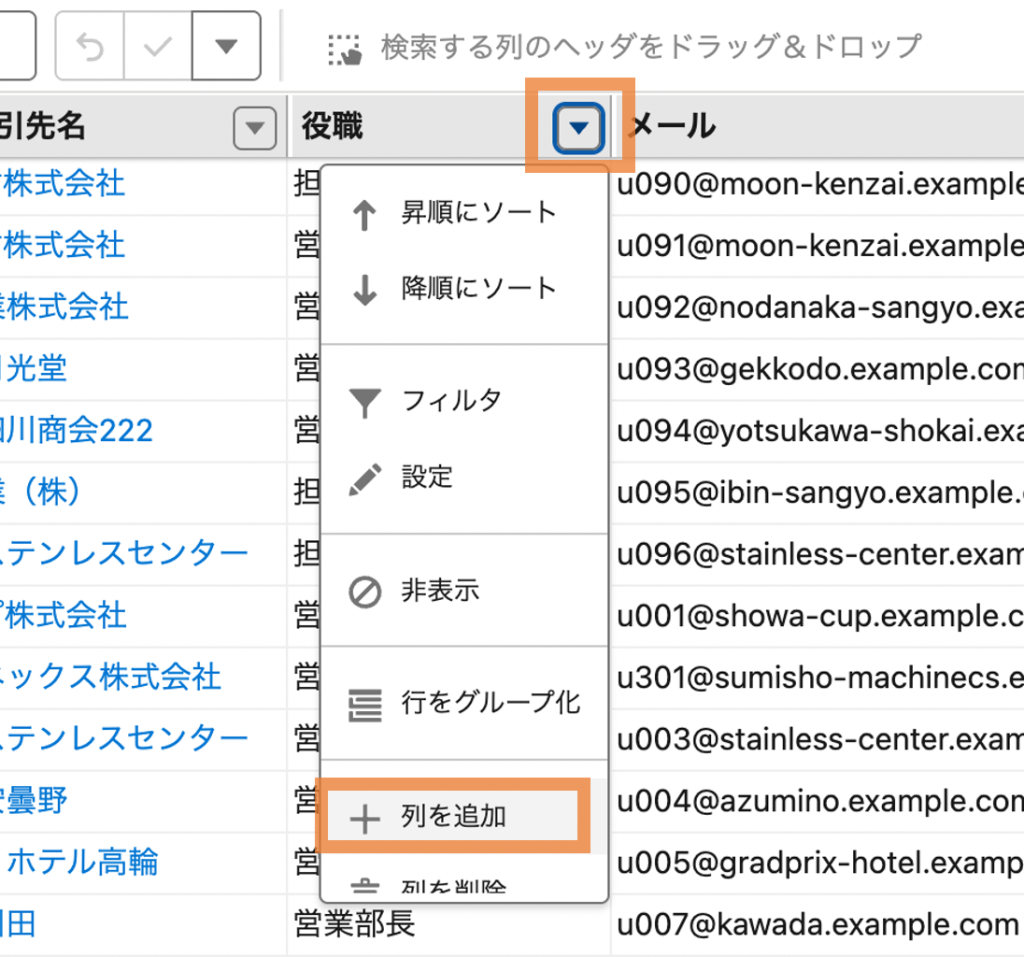Click the 役職 column header label
Viewport: 1024px width, 957px height.
[333, 127]
